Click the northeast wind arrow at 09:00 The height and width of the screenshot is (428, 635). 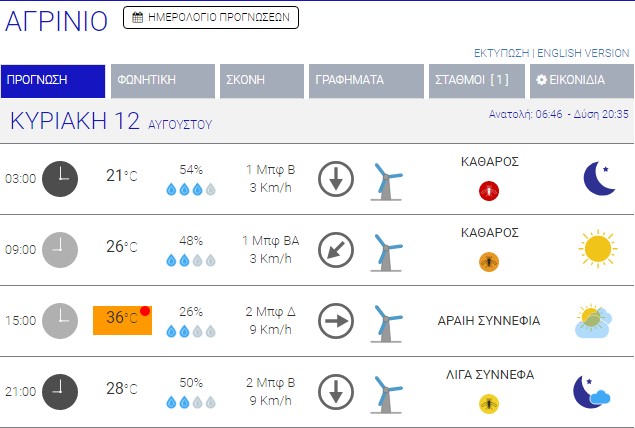point(336,250)
